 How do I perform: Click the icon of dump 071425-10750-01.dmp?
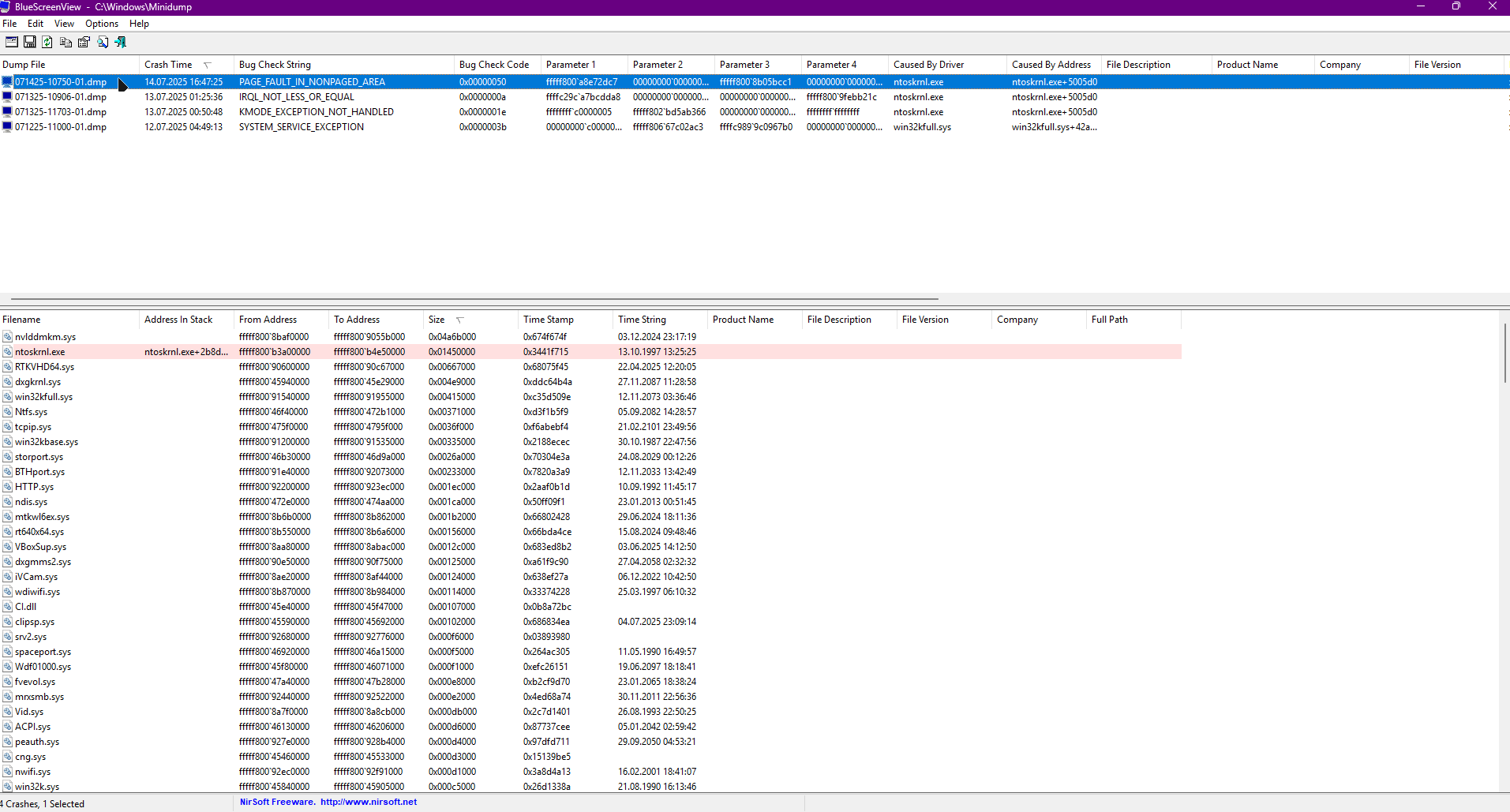[x=7, y=82]
